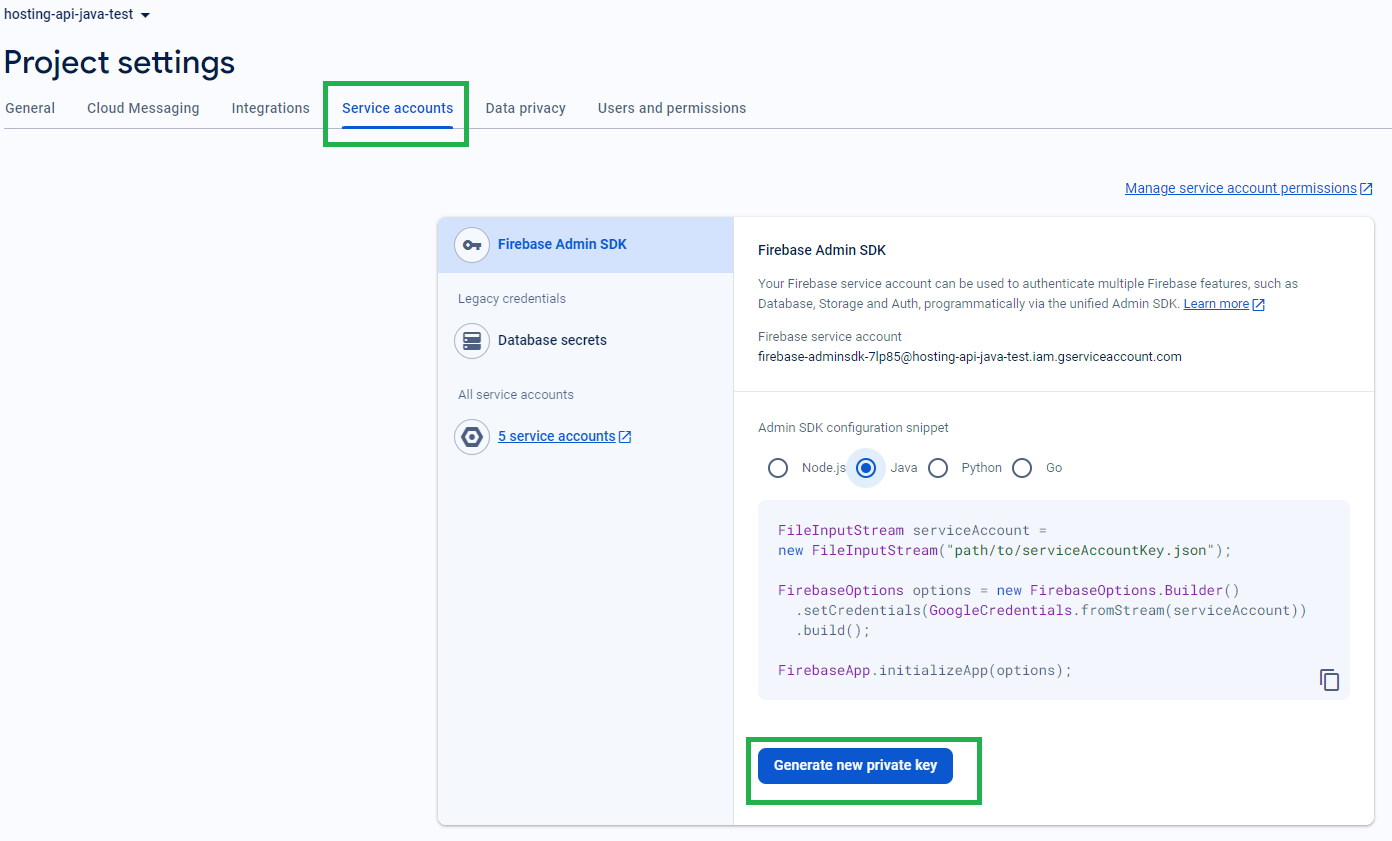
Task: Switch to the General tab
Action: [x=30, y=108]
